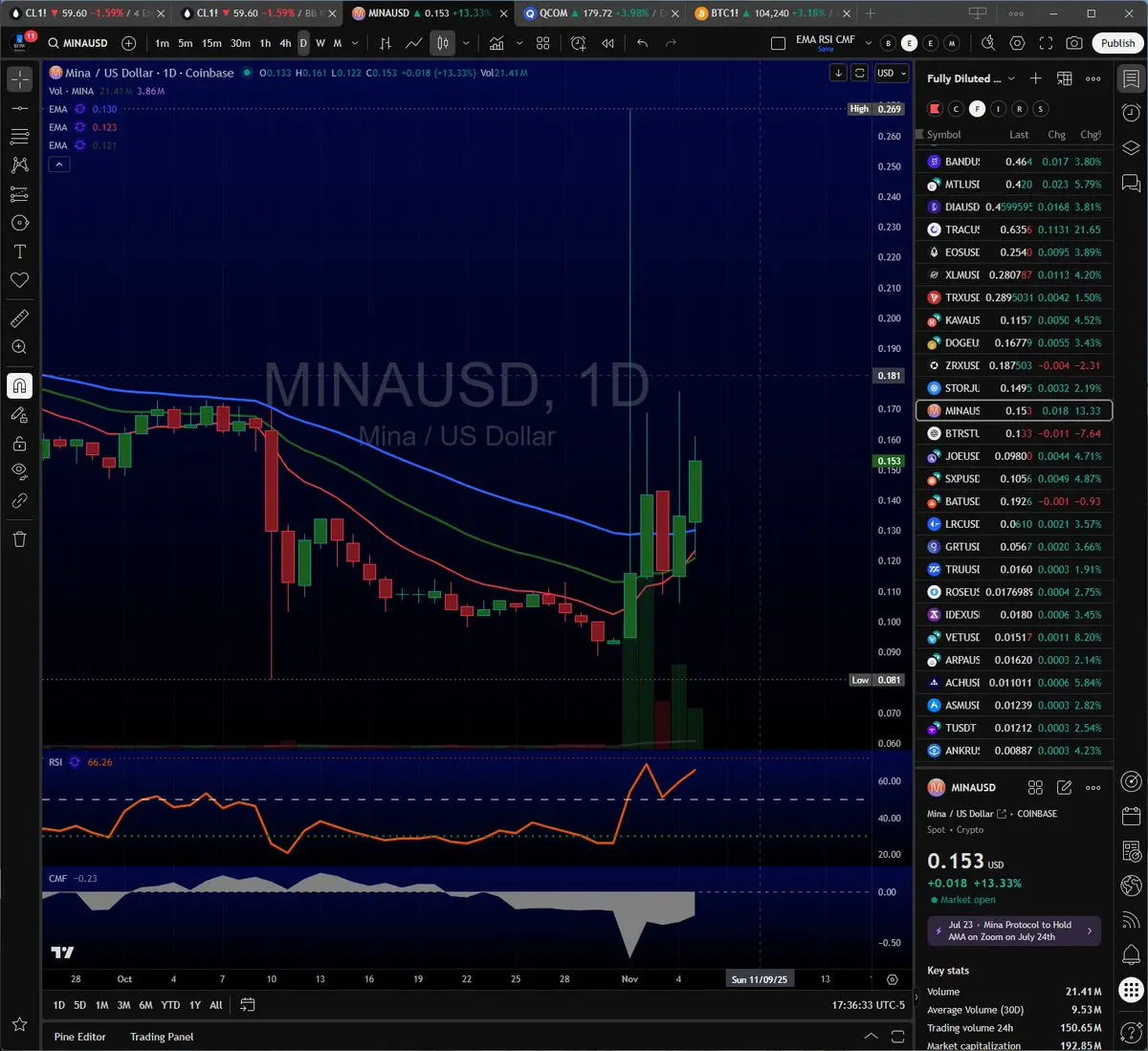Open the calendar panel in the right sidebar

(x=1131, y=817)
